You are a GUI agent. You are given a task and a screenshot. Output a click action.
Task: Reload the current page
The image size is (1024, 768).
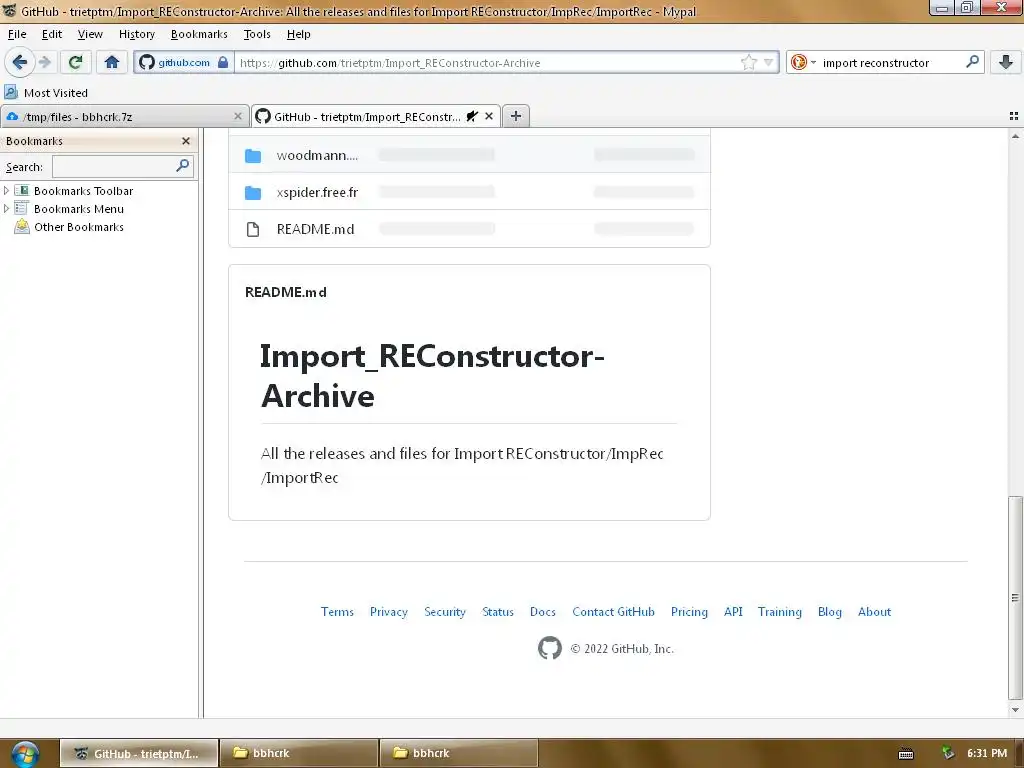[76, 62]
